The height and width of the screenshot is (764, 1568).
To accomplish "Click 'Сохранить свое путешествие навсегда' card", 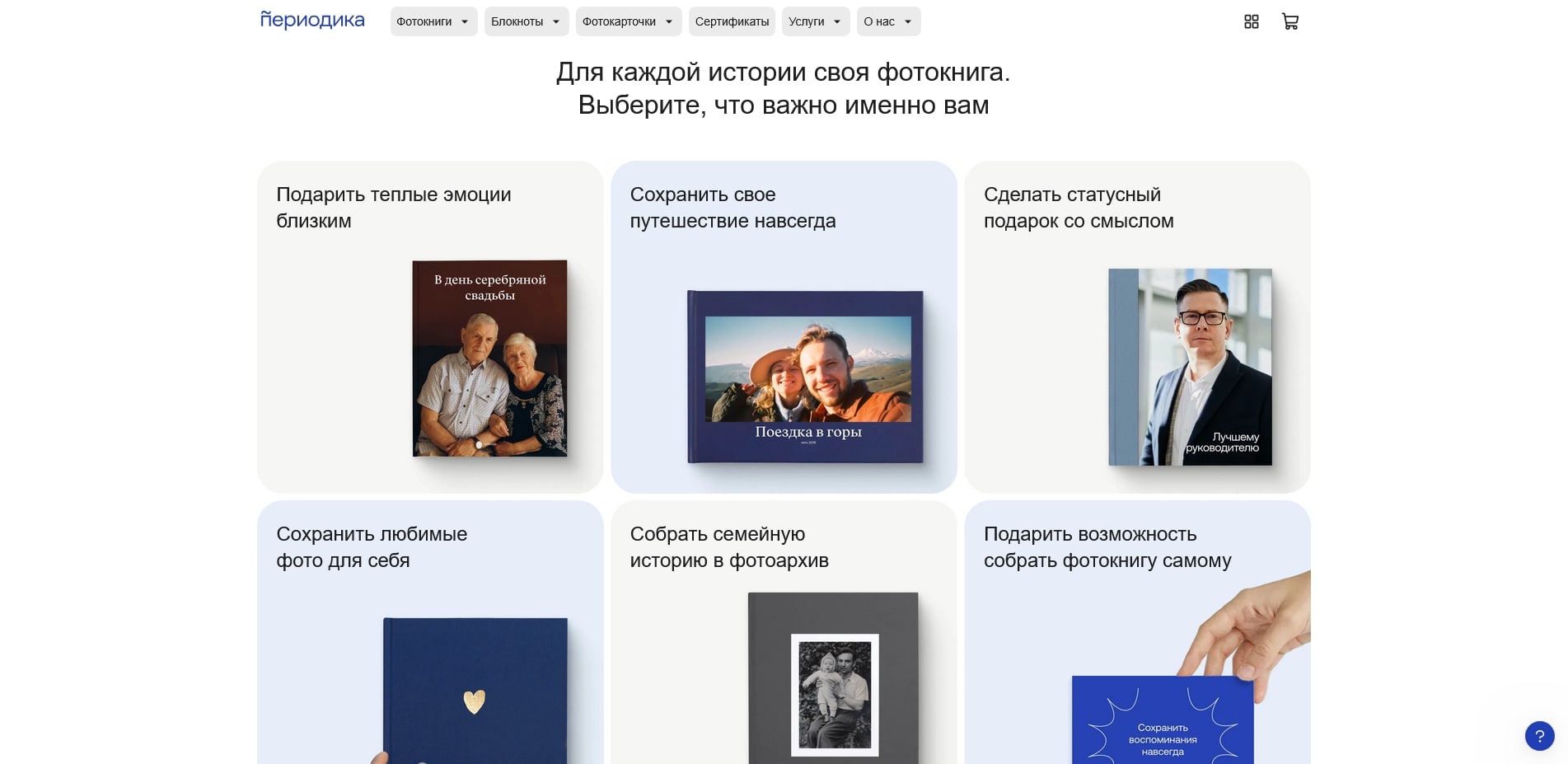I will [784, 326].
